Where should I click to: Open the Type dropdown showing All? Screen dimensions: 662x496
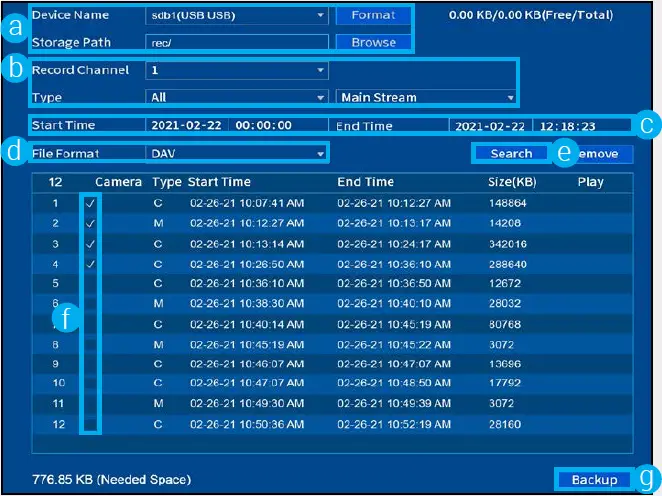237,98
